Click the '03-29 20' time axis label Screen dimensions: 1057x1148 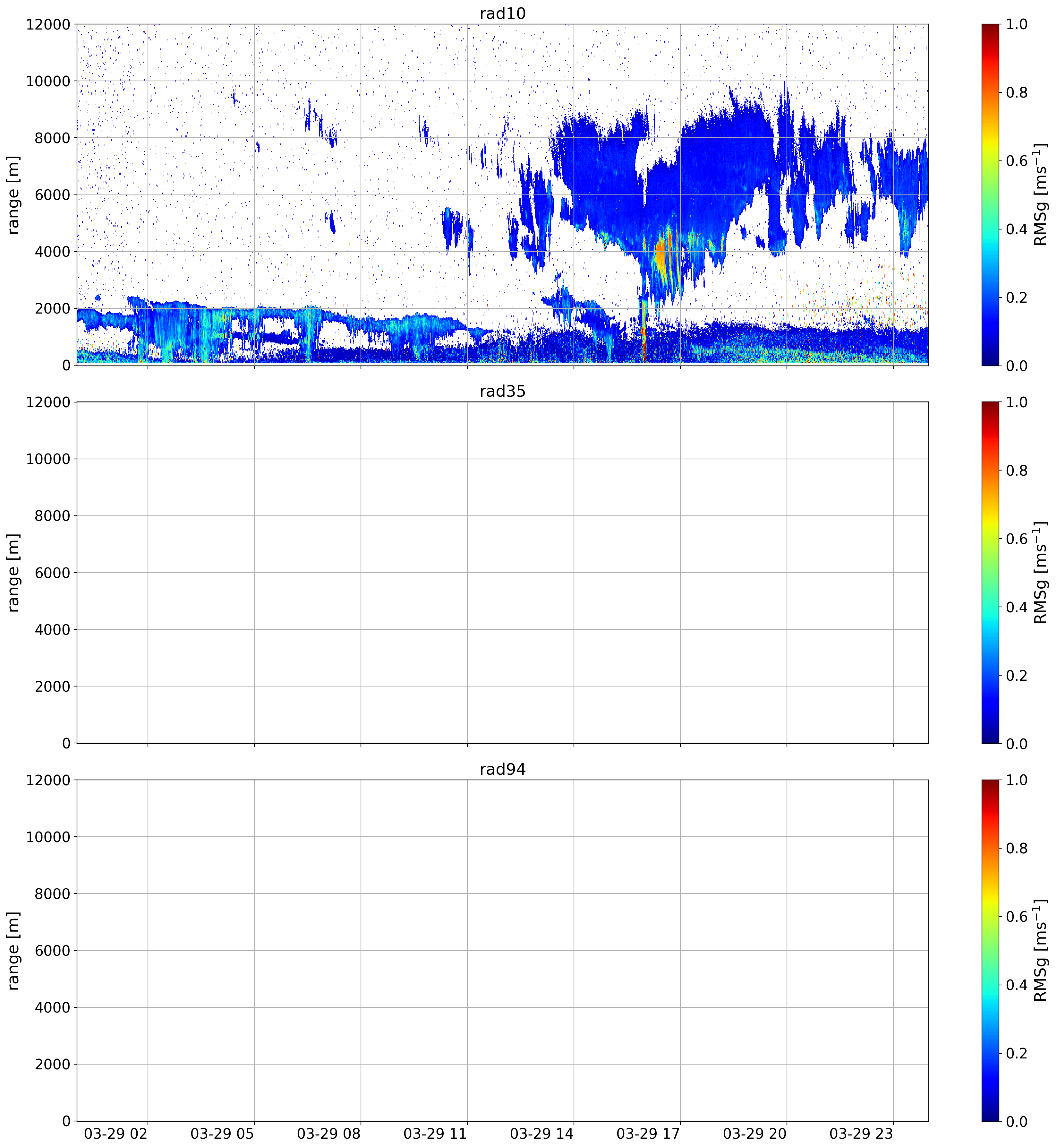pos(754,1134)
